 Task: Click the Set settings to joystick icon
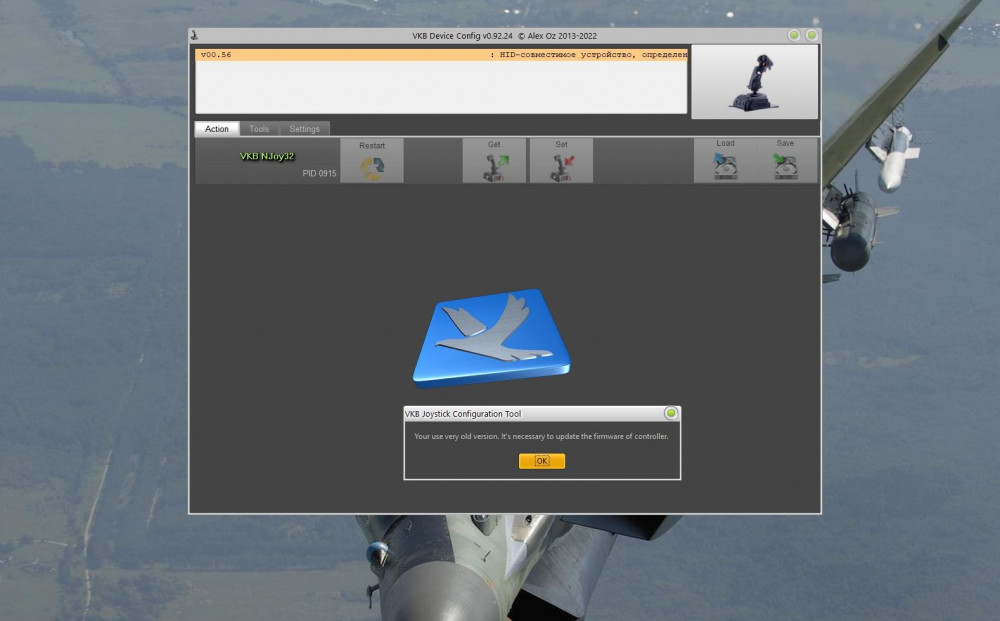[561, 161]
